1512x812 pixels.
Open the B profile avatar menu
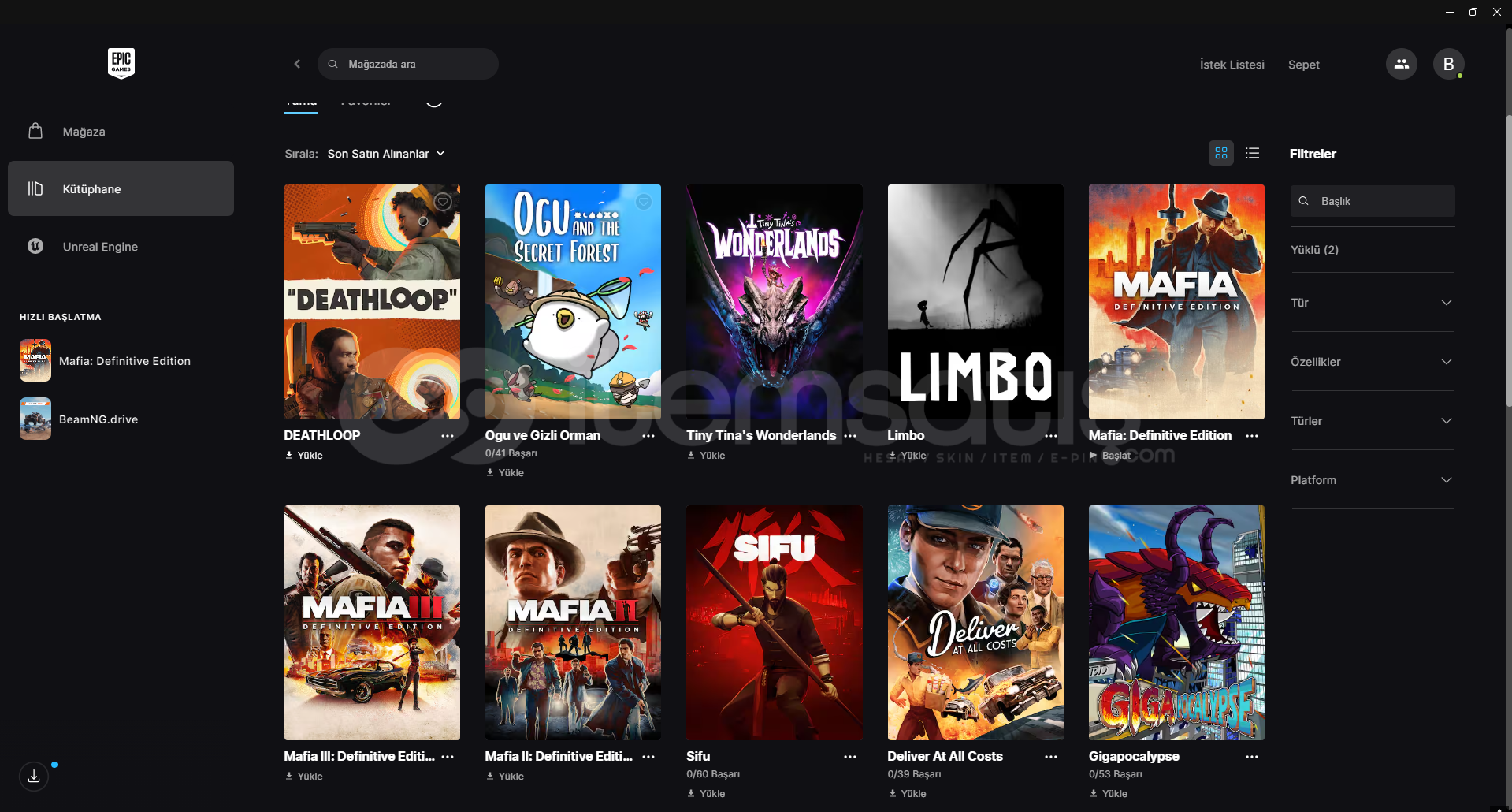[x=1448, y=64]
